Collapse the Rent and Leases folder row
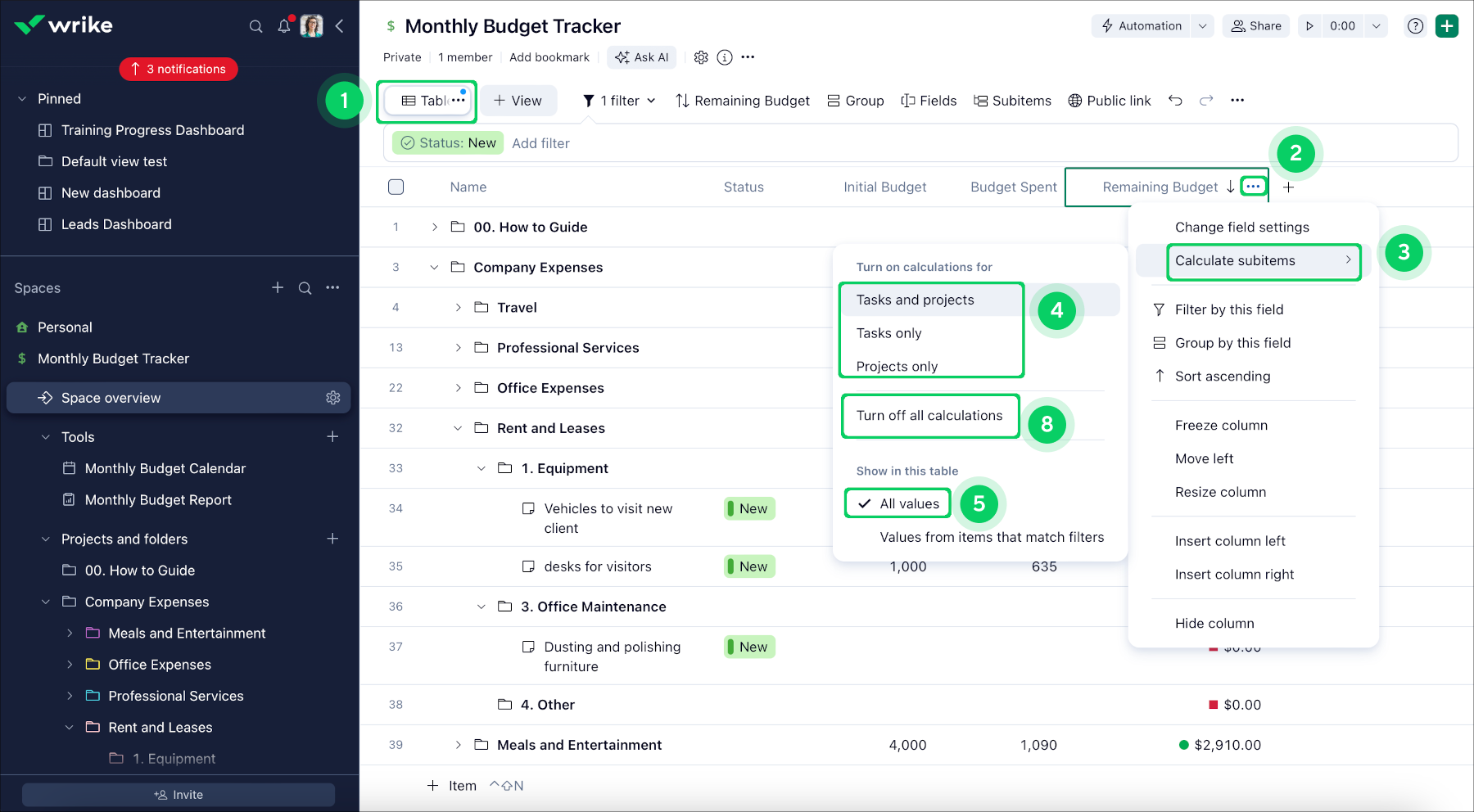 point(459,428)
